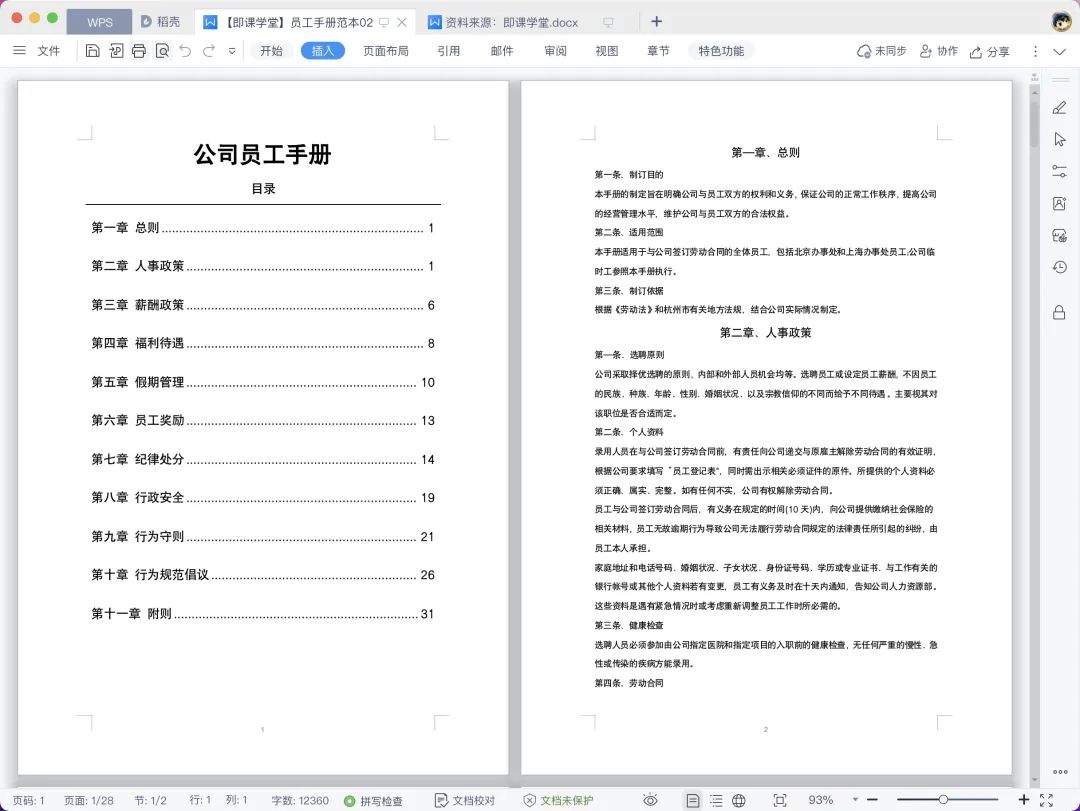1080x811 pixels.
Task: Switch to web layout view globe icon
Action: pyautogui.click(x=739, y=800)
